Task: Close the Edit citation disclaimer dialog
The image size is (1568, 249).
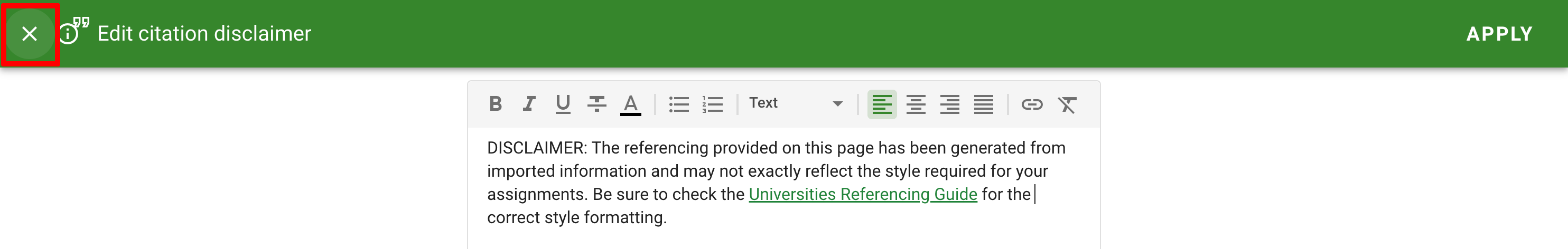Action: pyautogui.click(x=29, y=34)
